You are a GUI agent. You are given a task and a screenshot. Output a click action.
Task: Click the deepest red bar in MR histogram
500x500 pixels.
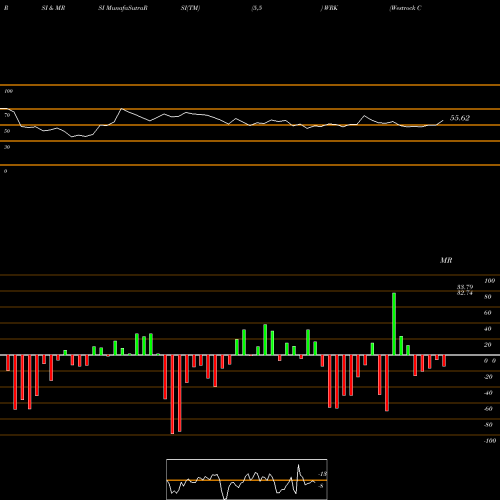(x=172, y=394)
